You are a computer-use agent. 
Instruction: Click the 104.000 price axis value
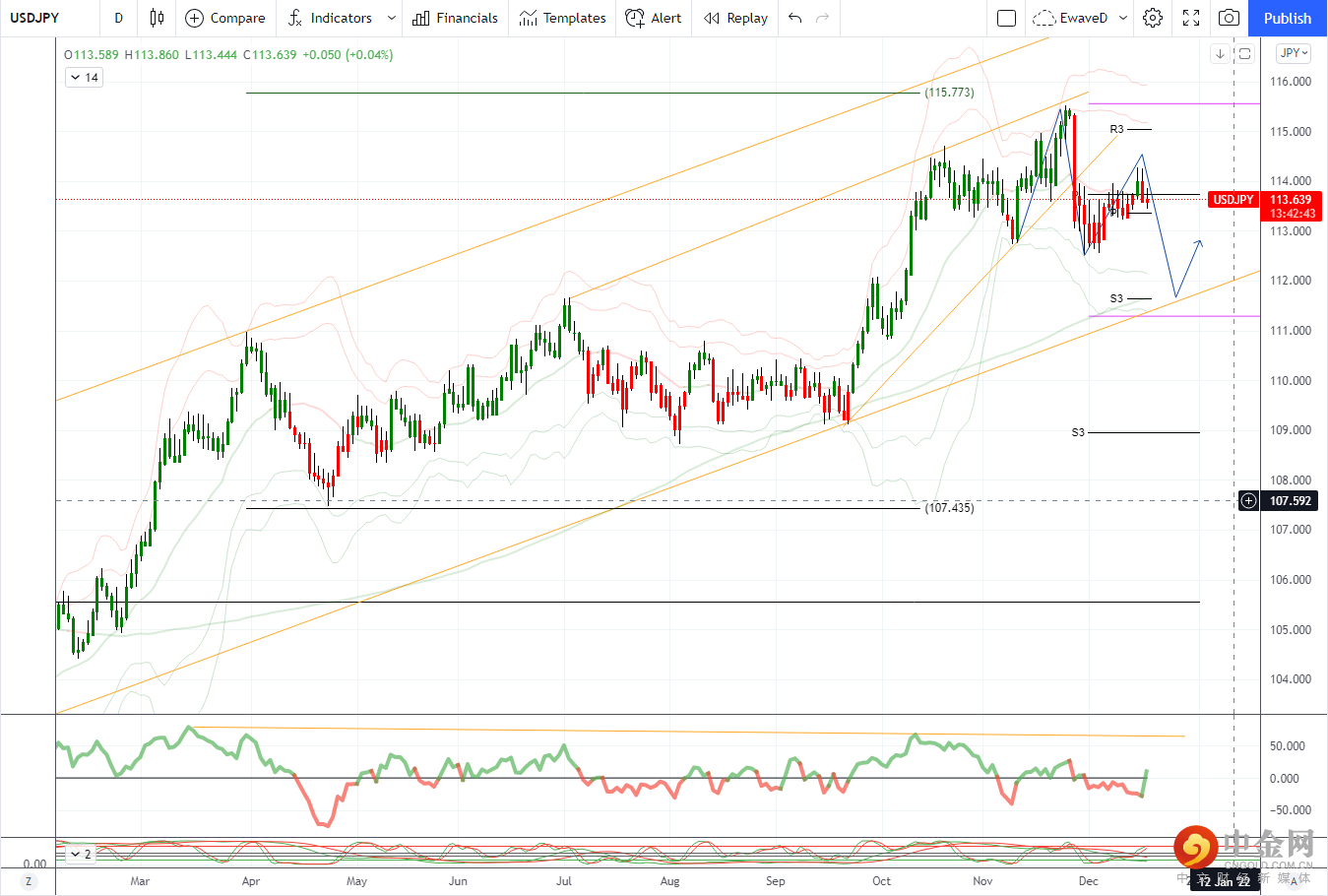(x=1290, y=679)
